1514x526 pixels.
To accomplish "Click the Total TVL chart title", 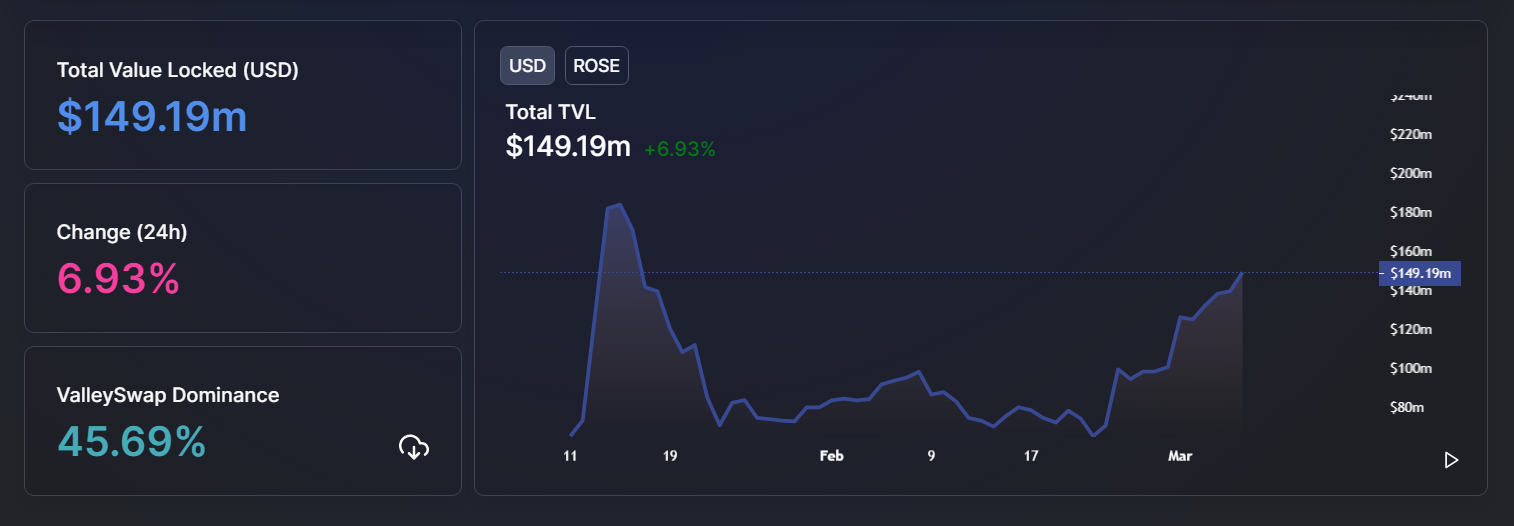I will [x=550, y=112].
